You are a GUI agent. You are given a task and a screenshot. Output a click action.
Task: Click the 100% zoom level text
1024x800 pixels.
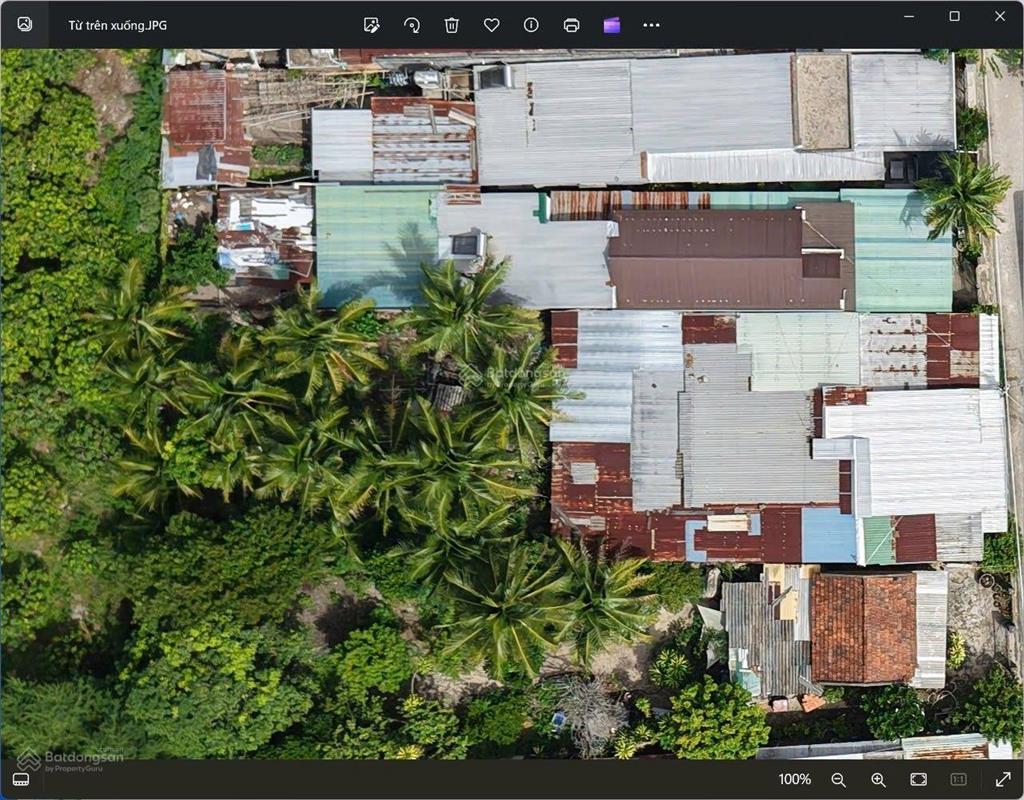(794, 780)
